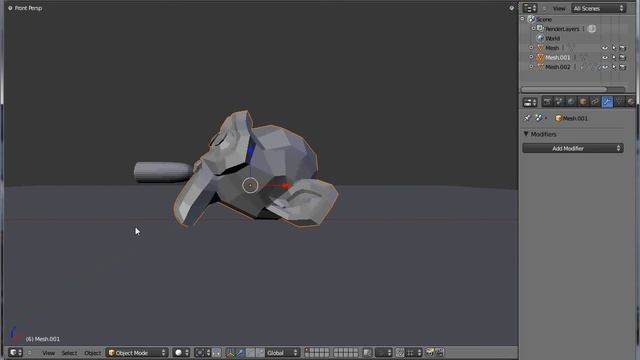Expand the Mesh.001 tree node

pyautogui.click(x=531, y=57)
